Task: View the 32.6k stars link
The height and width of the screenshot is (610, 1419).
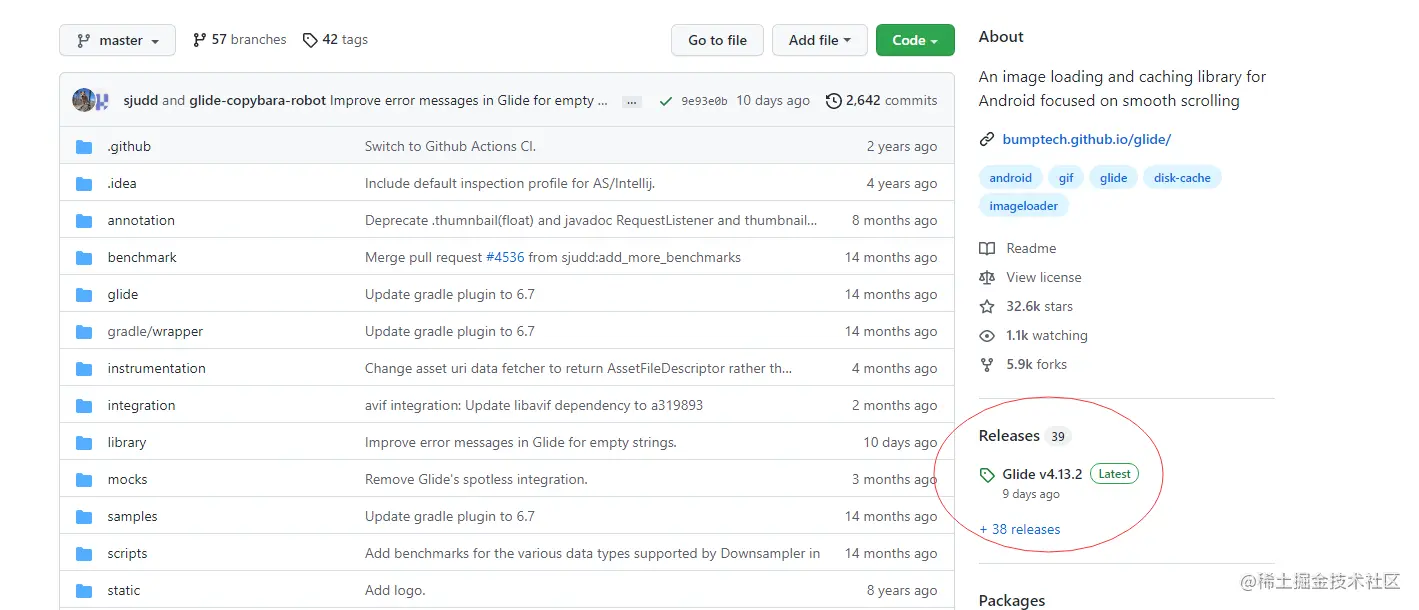Action: pos(1039,306)
